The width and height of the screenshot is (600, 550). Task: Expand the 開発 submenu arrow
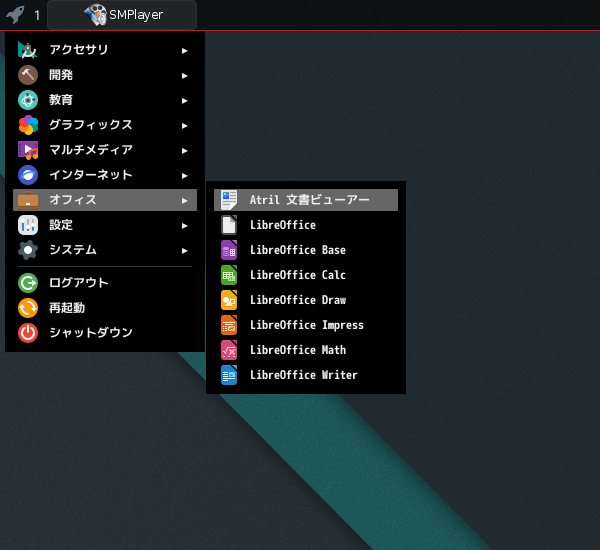(184, 76)
